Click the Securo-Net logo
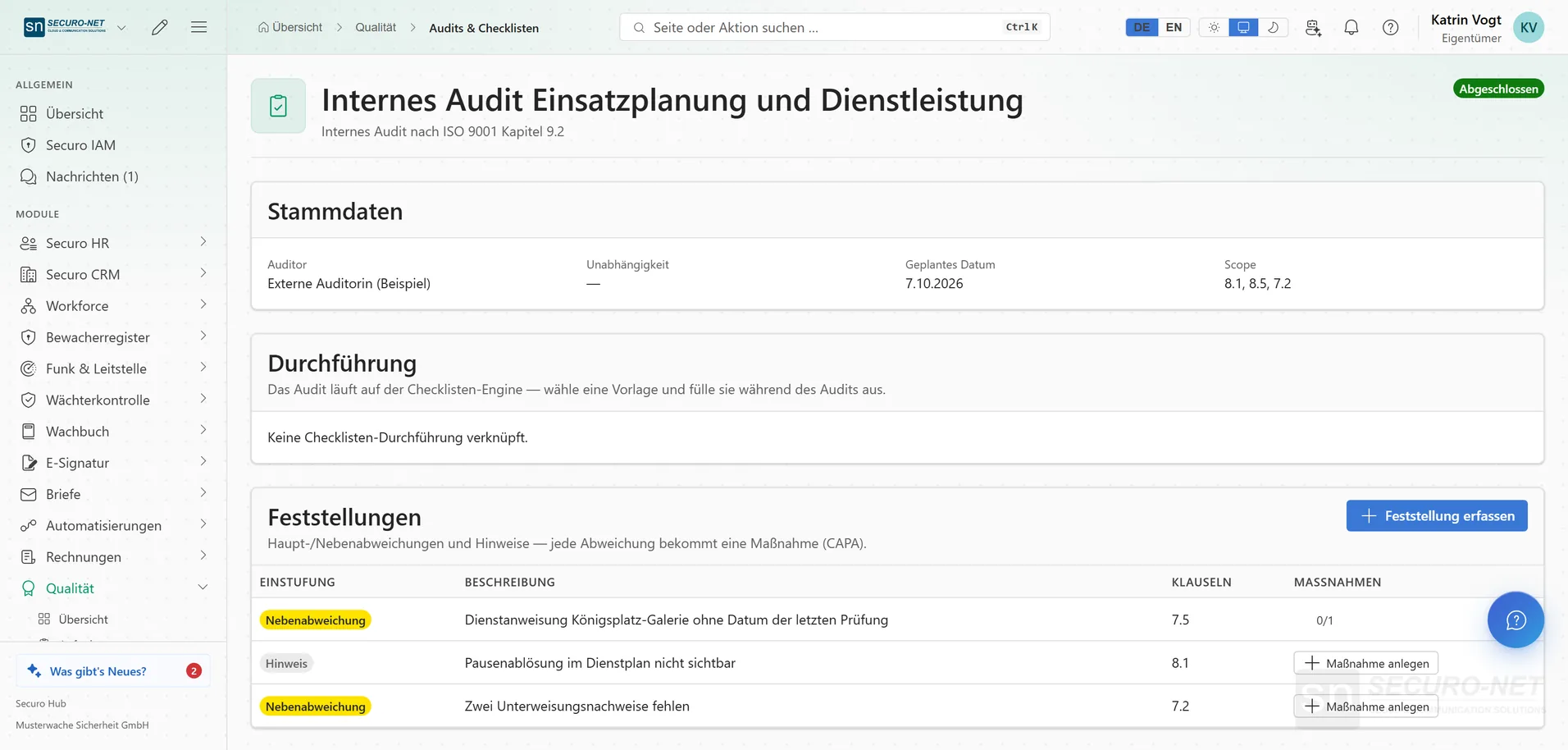Screen dimensions: 1568x750 pos(65,27)
